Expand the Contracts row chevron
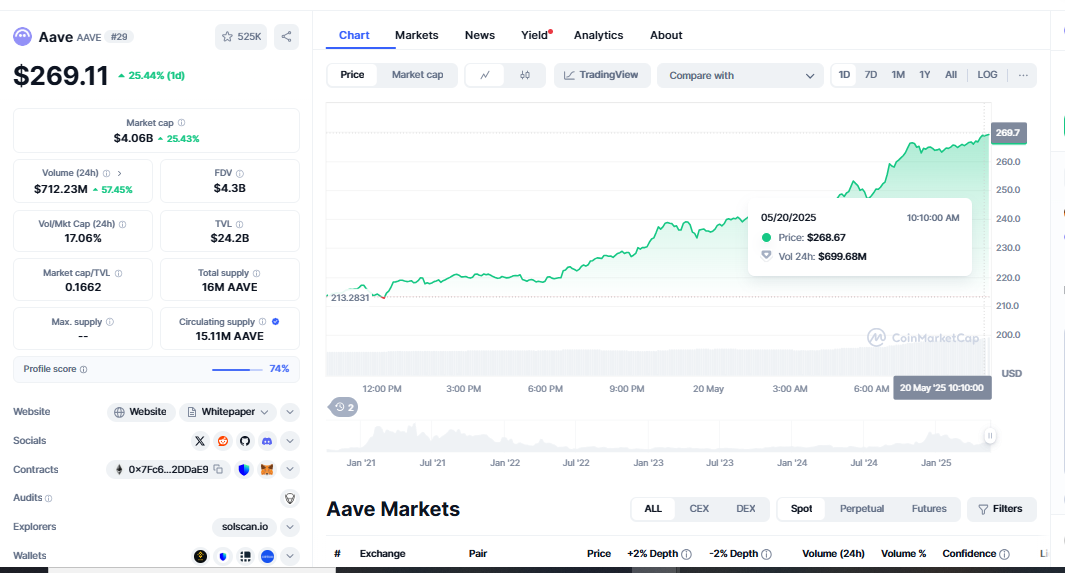The image size is (1065, 573). click(290, 470)
